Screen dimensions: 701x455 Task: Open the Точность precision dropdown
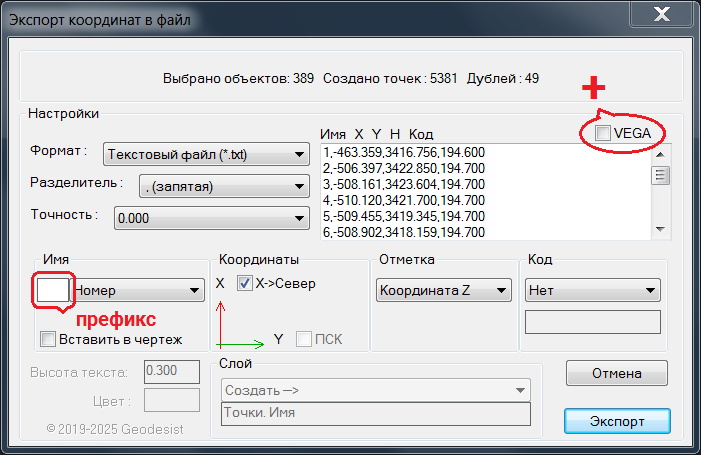pyautogui.click(x=211, y=218)
